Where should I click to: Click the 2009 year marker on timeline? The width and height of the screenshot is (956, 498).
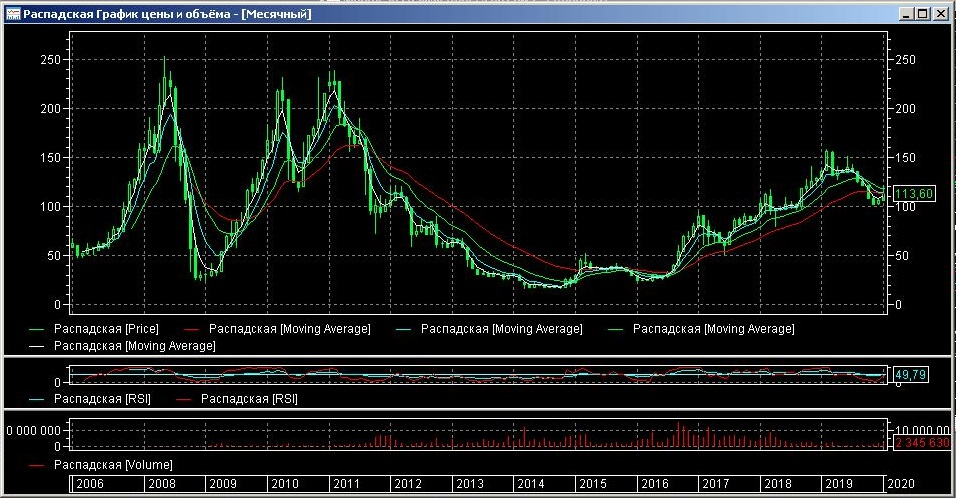(223, 484)
